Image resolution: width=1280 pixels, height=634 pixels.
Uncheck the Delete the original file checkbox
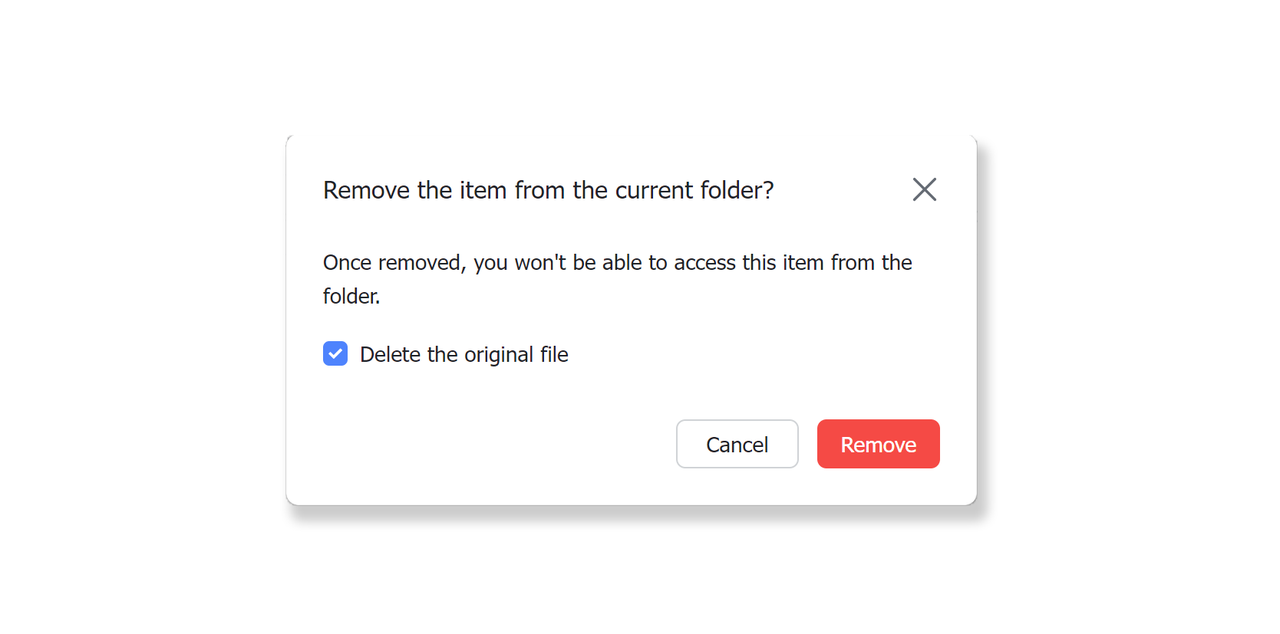[x=335, y=354]
